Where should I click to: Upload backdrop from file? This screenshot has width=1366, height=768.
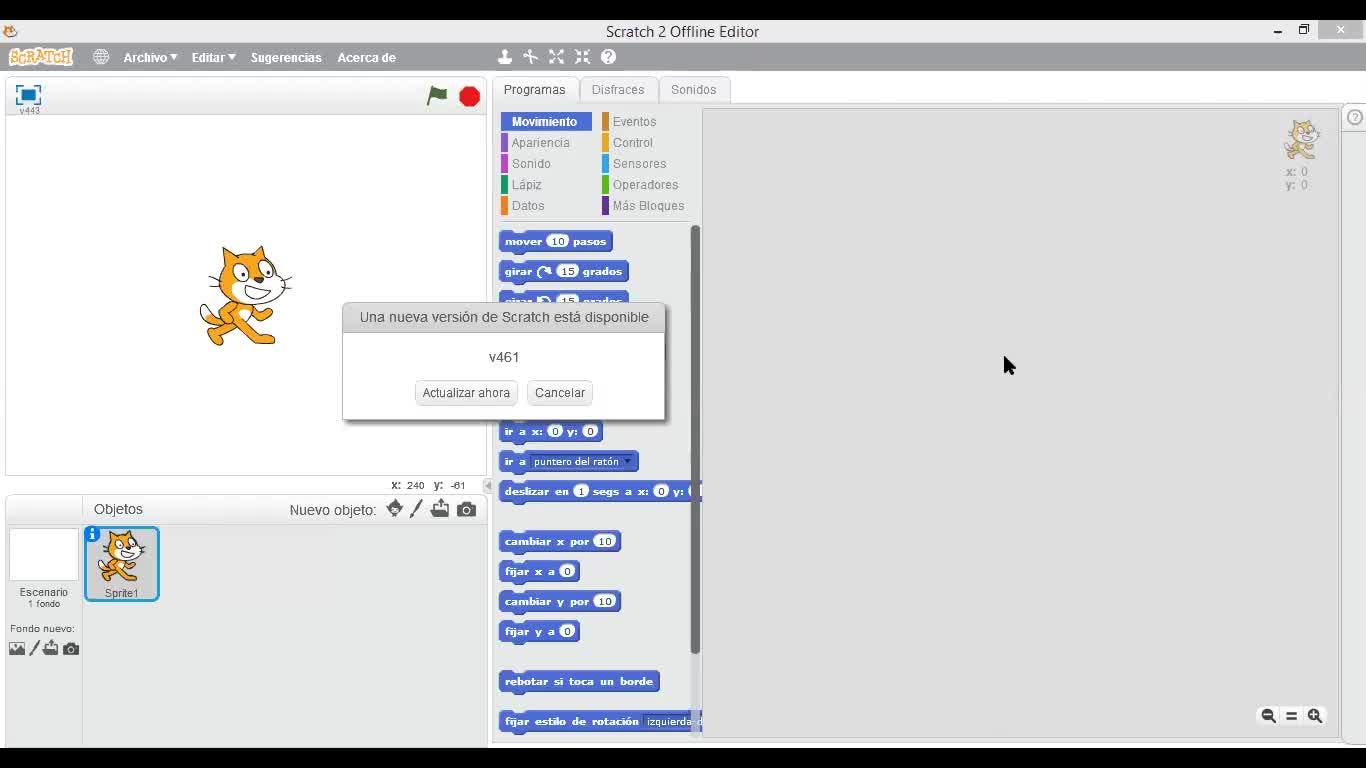(x=51, y=648)
